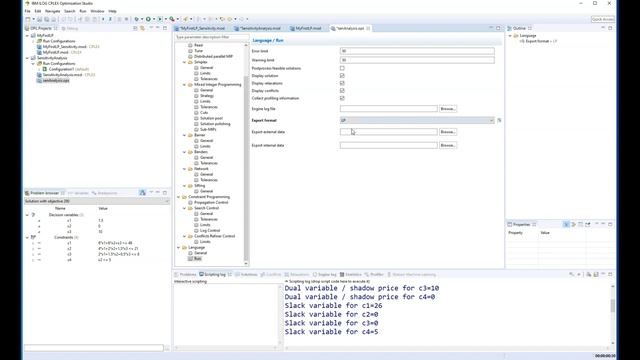640x360 pixels.
Task: Open the File menu
Action: click(x=27, y=11)
